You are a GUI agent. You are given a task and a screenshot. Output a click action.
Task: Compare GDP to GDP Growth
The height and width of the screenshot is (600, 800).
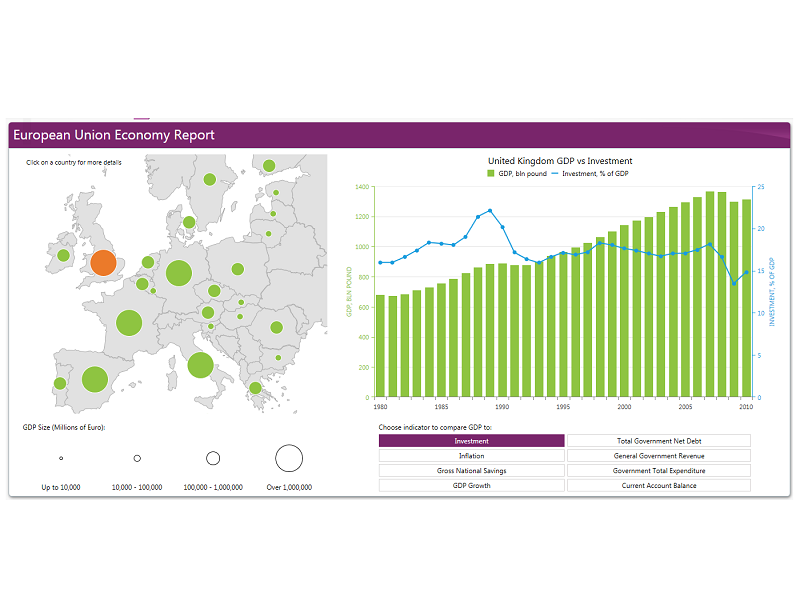pyautogui.click(x=471, y=486)
